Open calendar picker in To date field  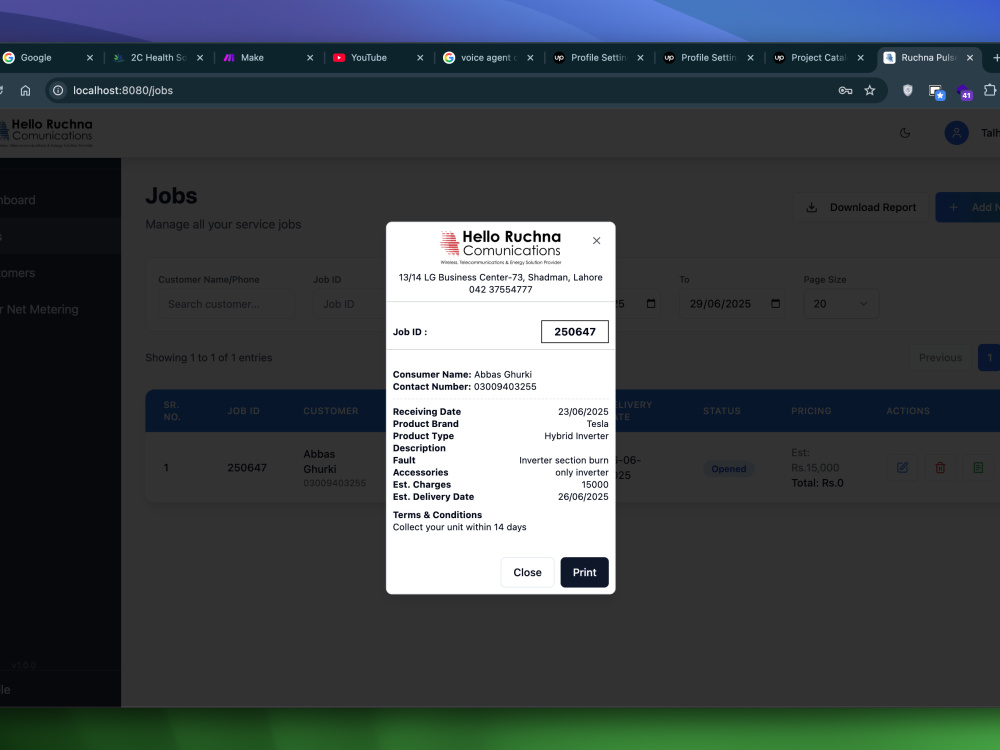776,304
